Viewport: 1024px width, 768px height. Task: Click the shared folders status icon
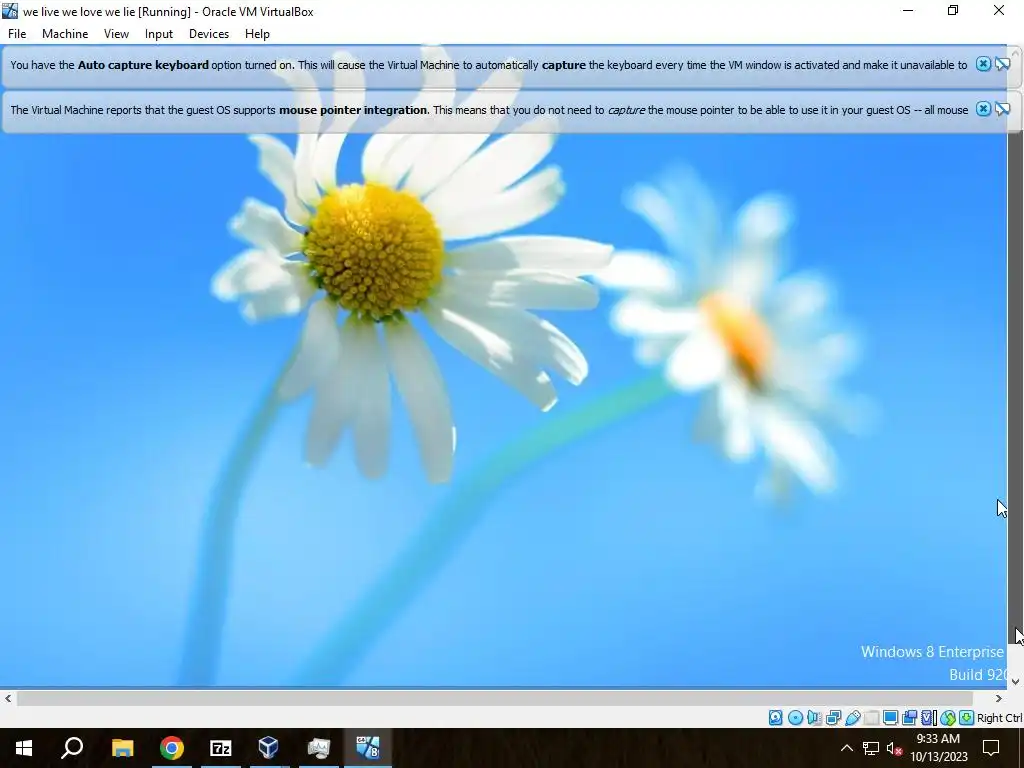pyautogui.click(x=871, y=718)
